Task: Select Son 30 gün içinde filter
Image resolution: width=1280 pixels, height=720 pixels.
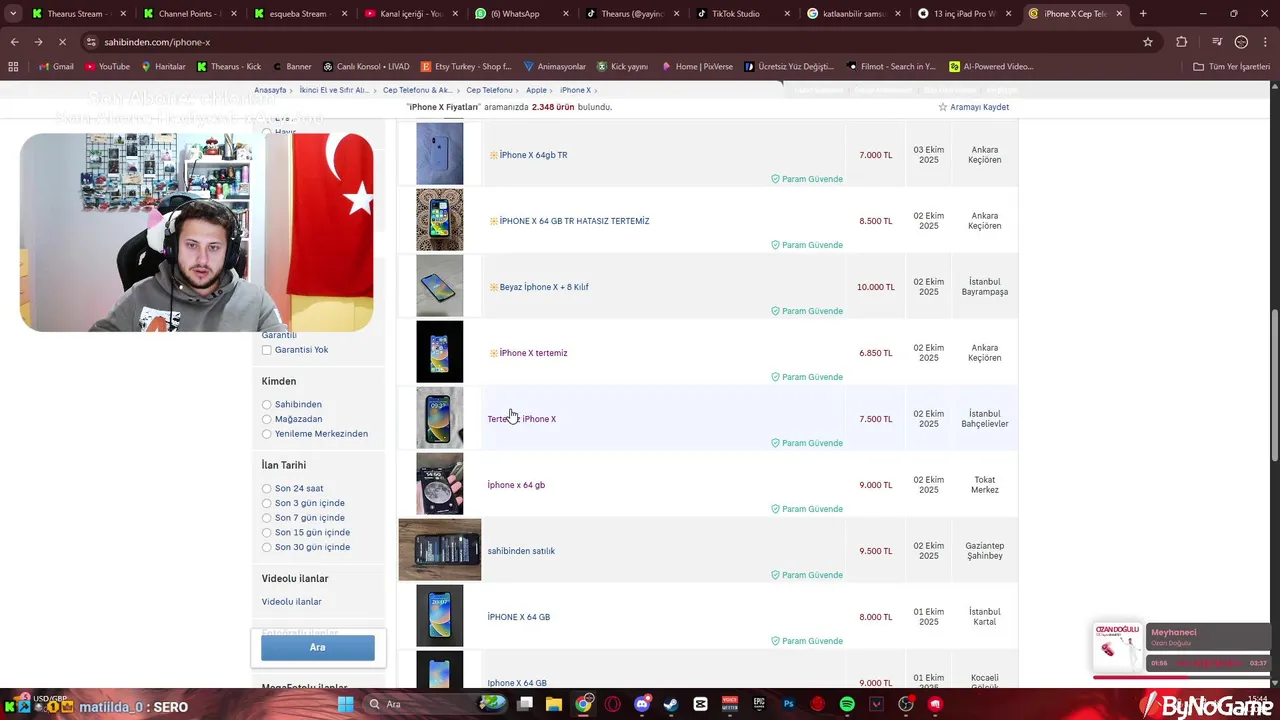Action: click(x=267, y=547)
